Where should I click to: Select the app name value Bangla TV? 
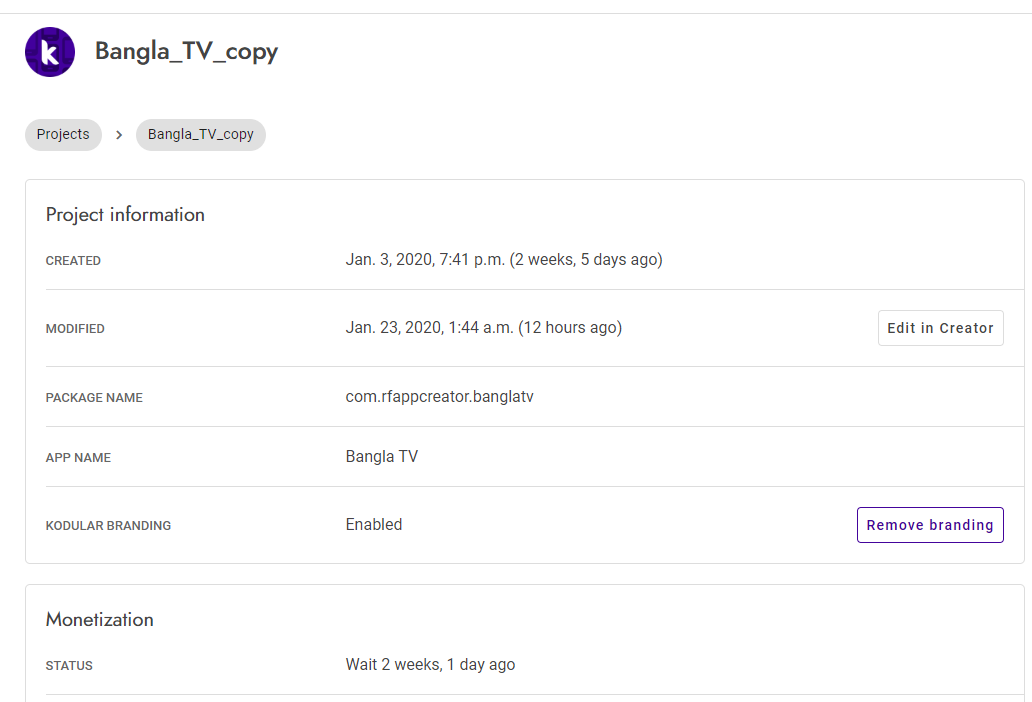coord(382,457)
